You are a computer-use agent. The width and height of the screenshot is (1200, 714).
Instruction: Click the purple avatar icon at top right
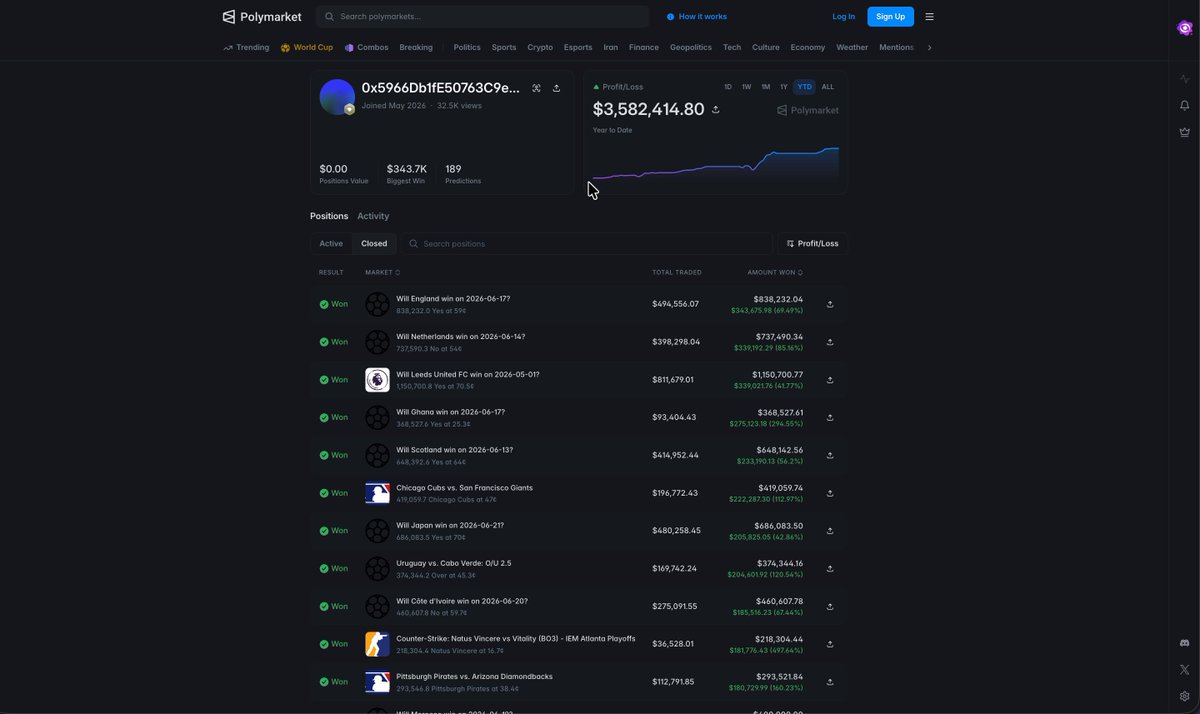point(1185,28)
